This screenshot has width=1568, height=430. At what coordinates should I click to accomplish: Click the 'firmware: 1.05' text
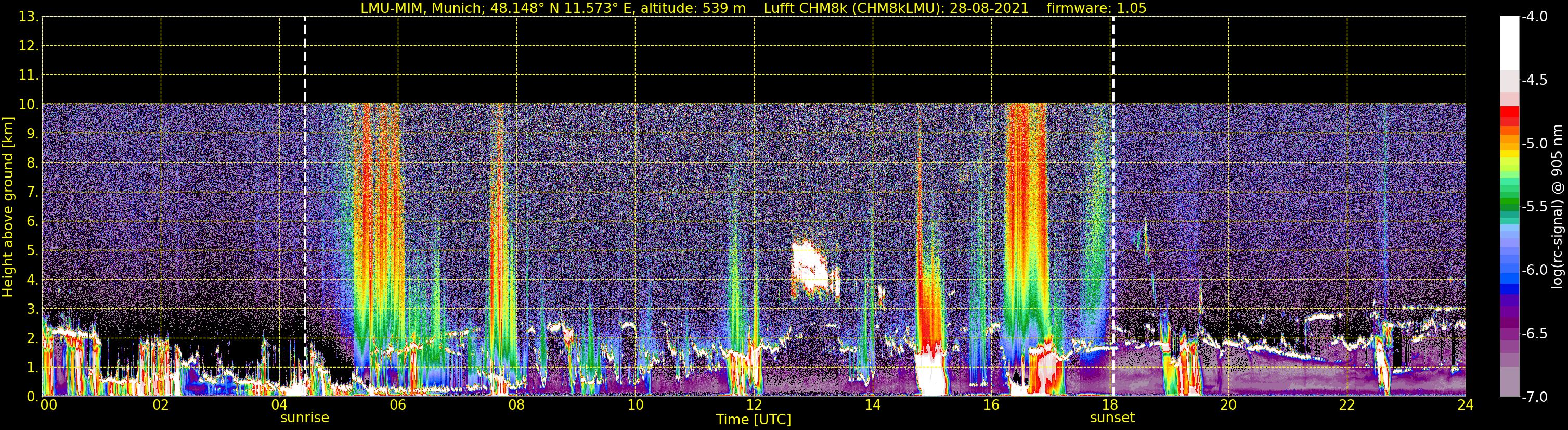pos(1096,8)
